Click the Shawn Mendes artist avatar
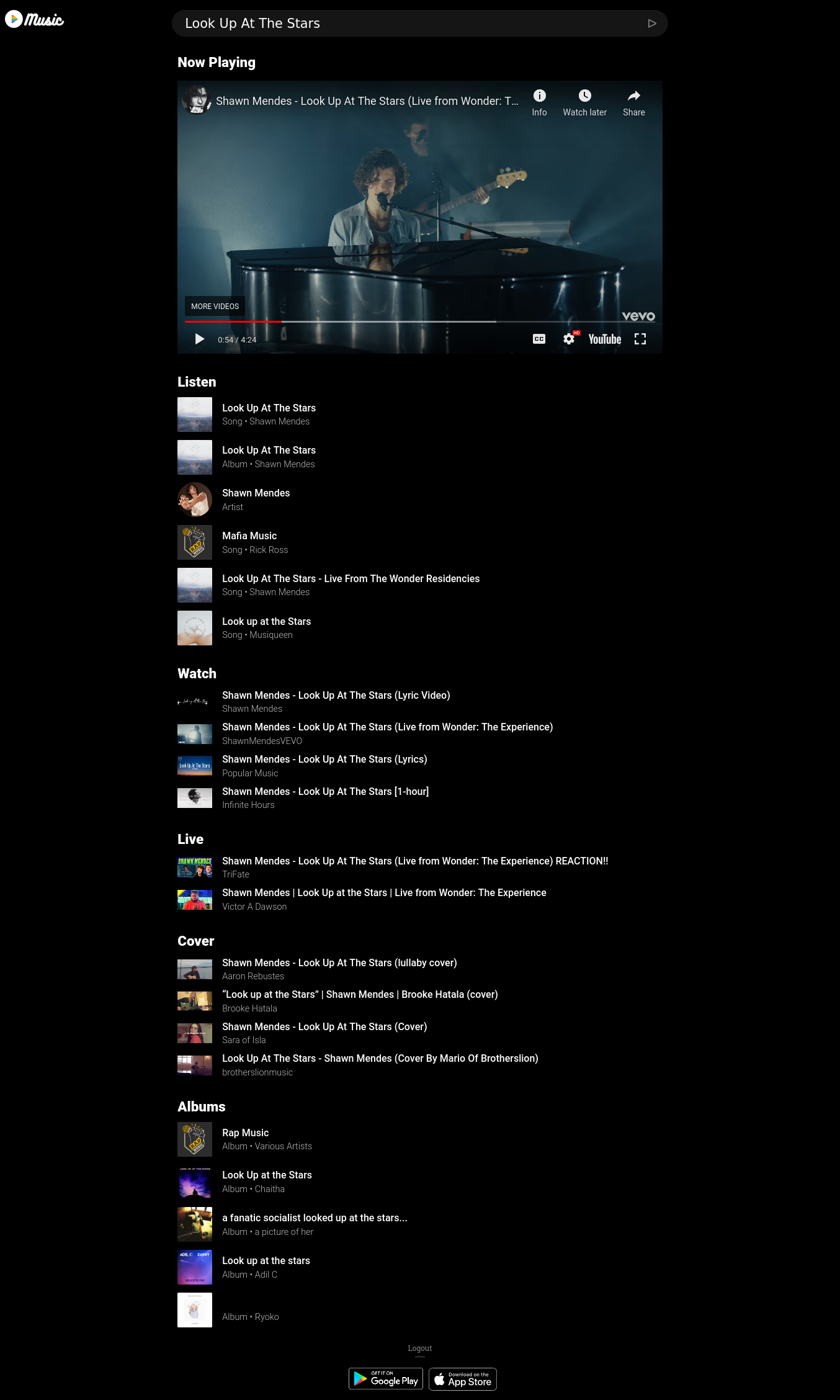840x1400 pixels. pos(195,500)
